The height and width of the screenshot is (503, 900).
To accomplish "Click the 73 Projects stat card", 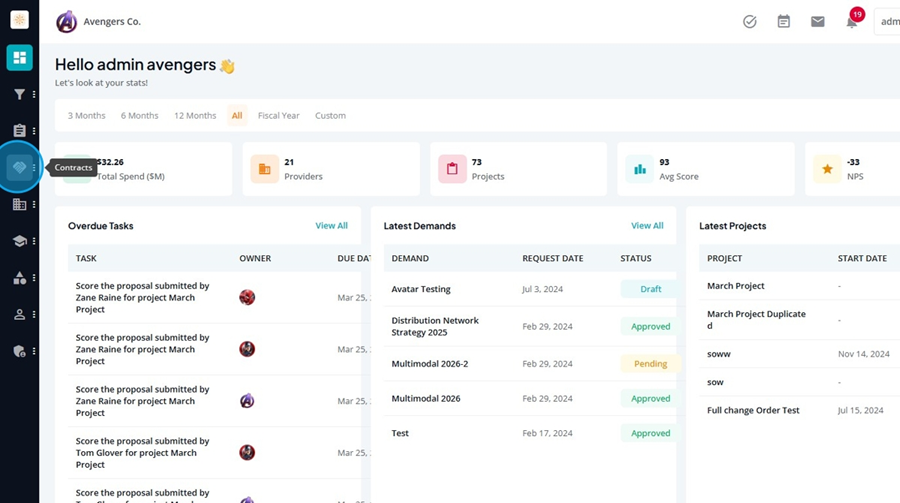I will (518, 169).
